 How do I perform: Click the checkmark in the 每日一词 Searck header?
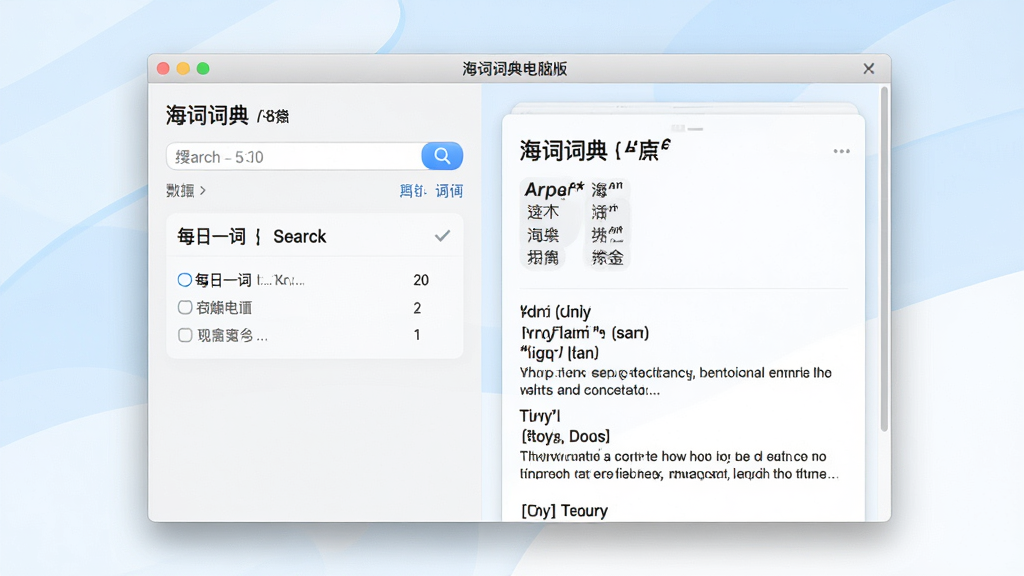coord(442,236)
